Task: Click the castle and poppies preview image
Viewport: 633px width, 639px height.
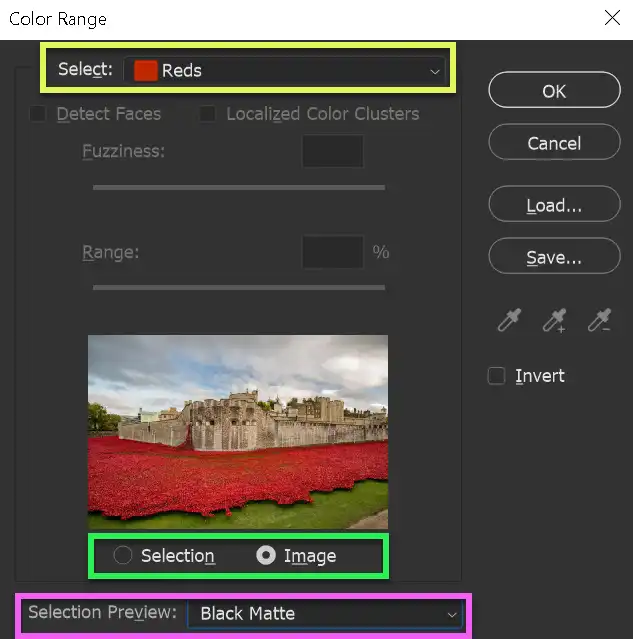Action: [238, 432]
